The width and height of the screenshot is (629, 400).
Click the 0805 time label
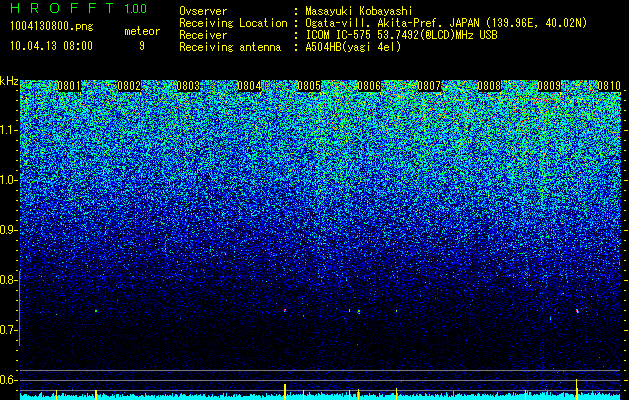coord(309,86)
